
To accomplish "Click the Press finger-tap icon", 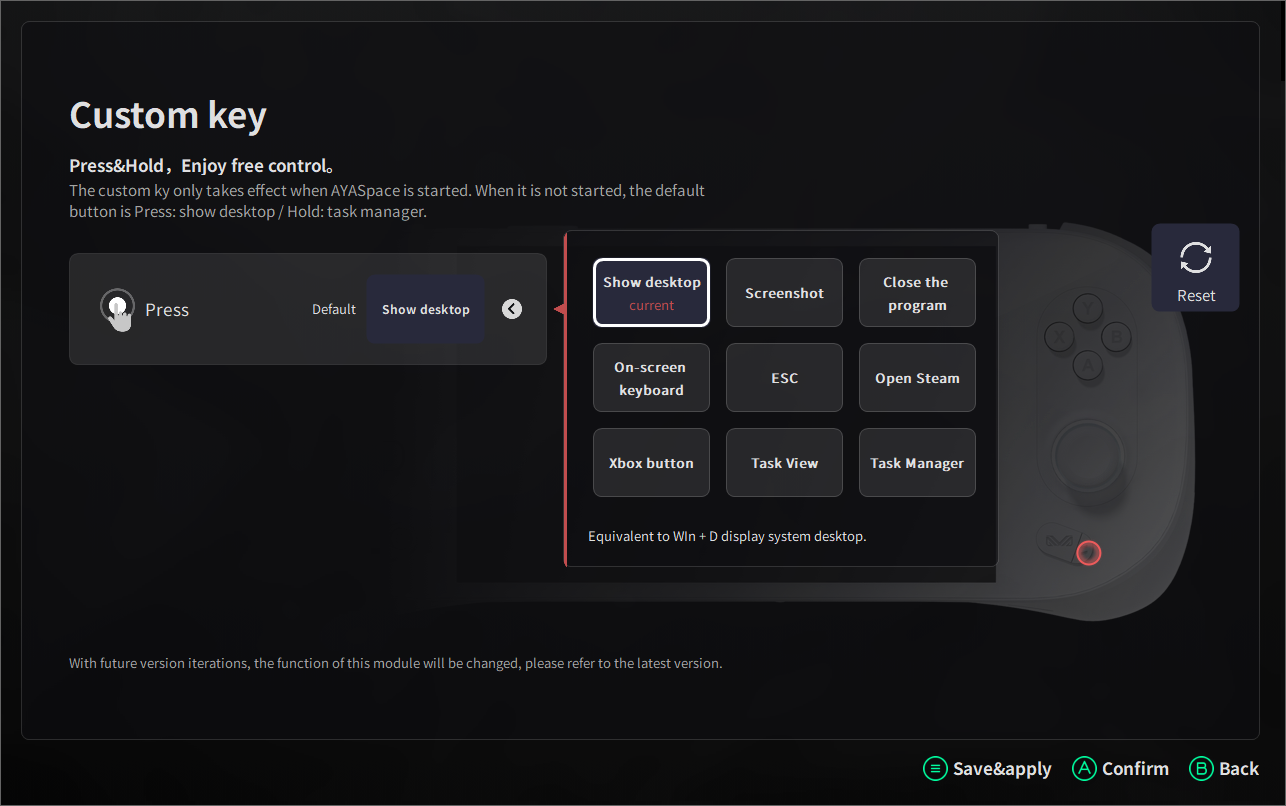I will tap(118, 310).
